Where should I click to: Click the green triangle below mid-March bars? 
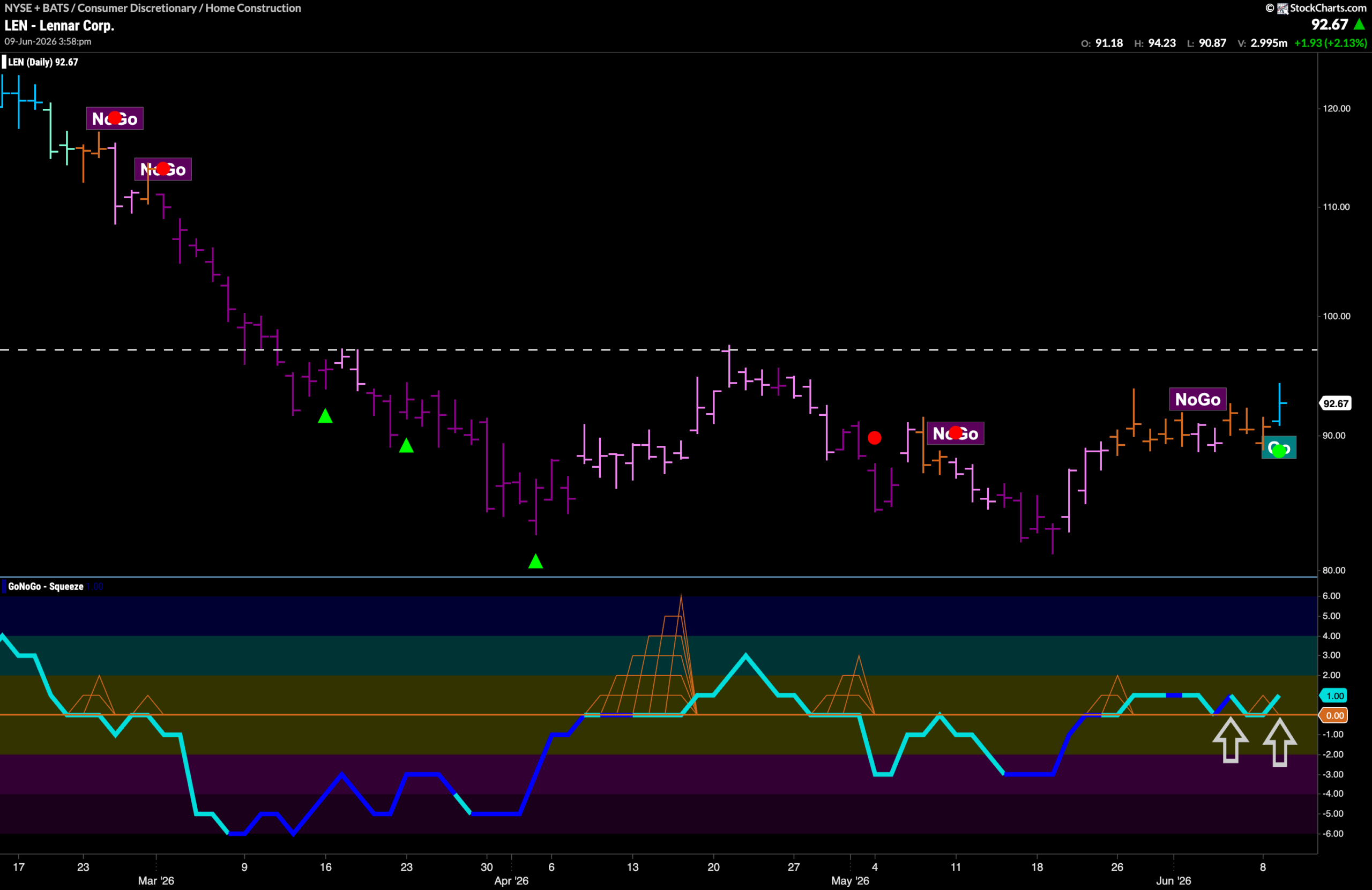pyautogui.click(x=325, y=416)
